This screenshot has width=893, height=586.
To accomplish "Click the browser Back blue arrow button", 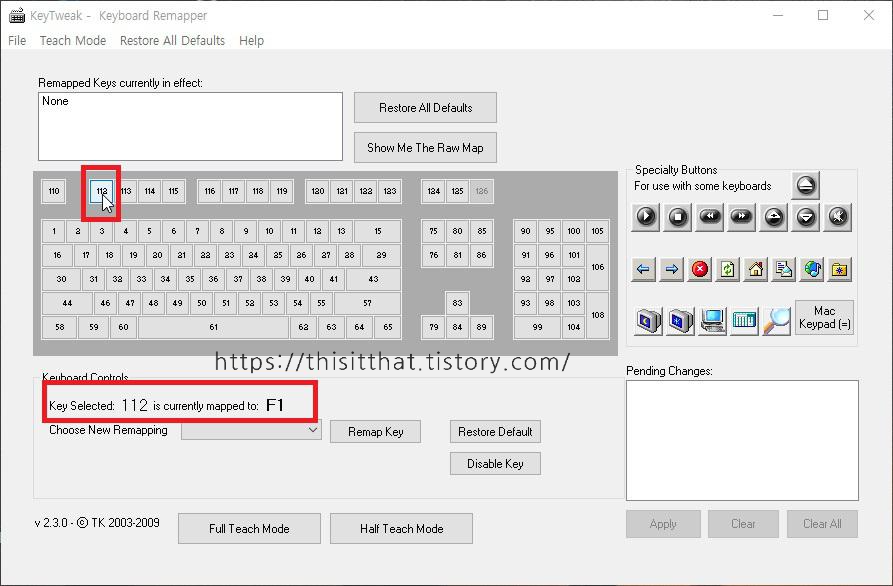I will pyautogui.click(x=644, y=269).
